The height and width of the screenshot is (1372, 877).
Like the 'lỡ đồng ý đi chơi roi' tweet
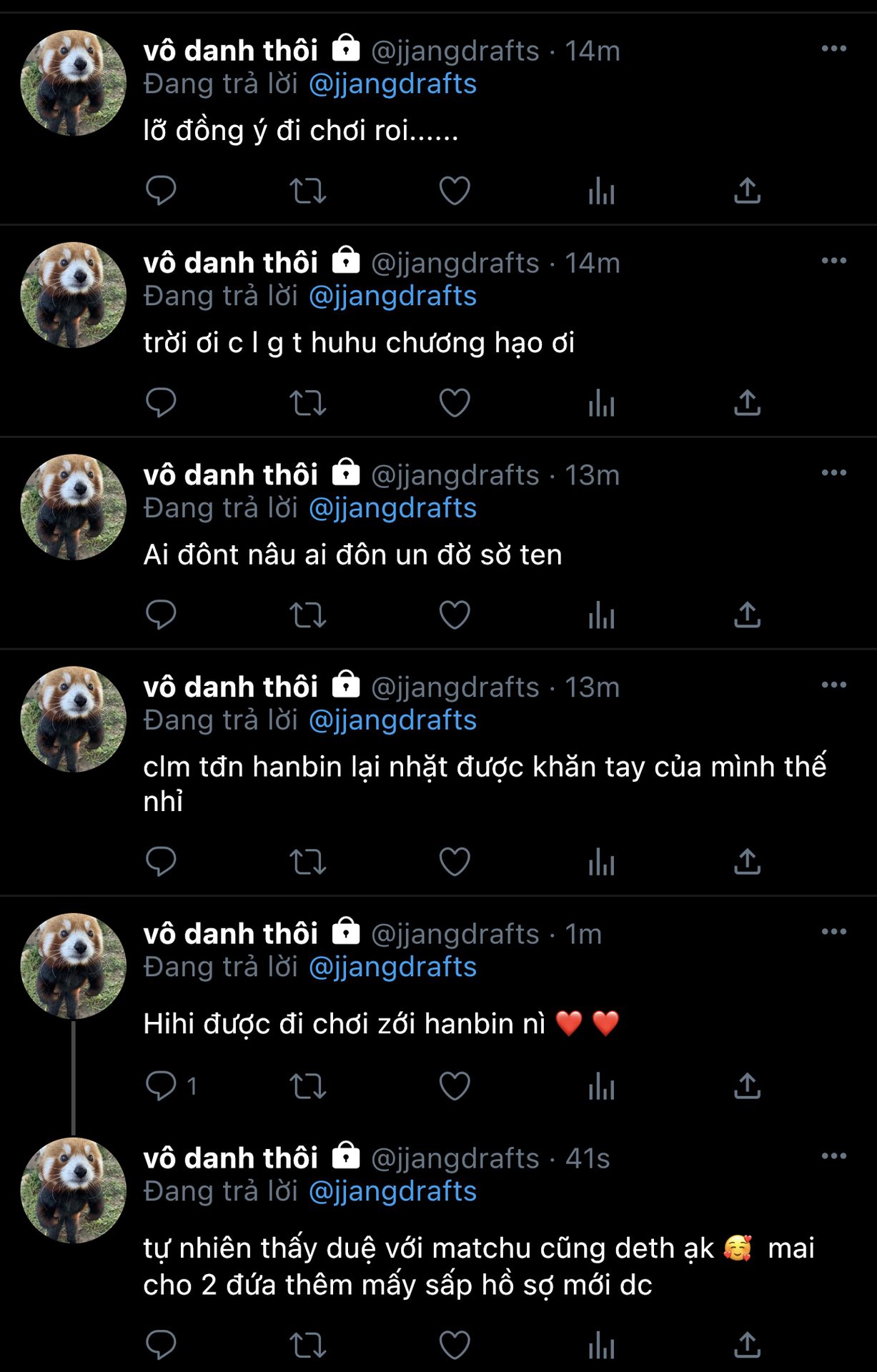pyautogui.click(x=455, y=191)
